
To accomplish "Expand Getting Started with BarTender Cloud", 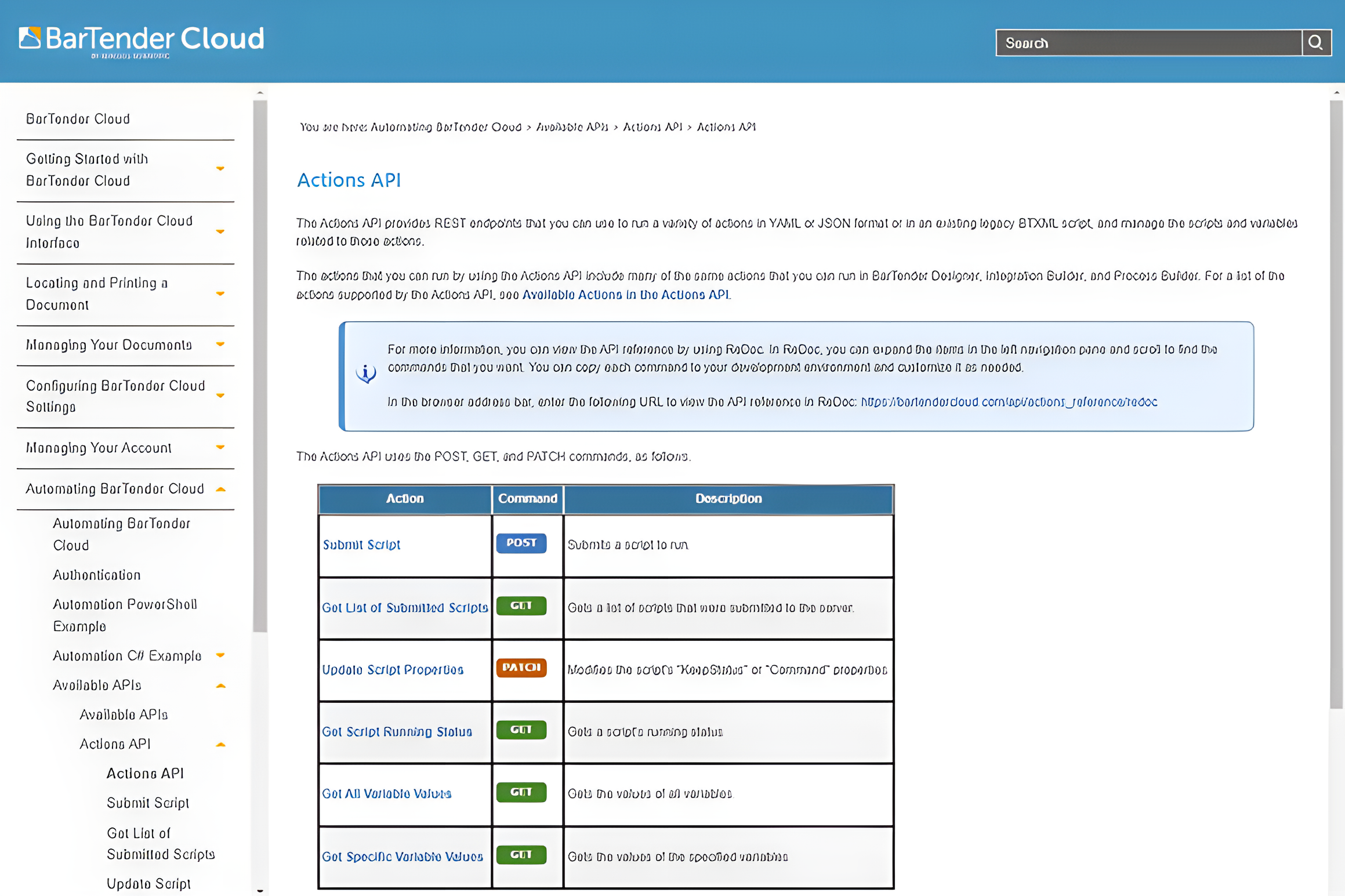I will tap(221, 169).
